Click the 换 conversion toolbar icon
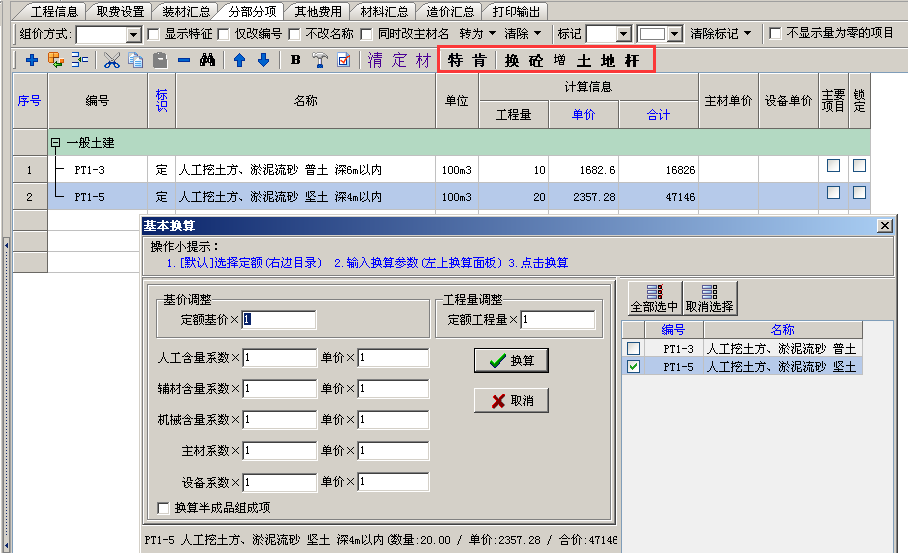Image resolution: width=908 pixels, height=553 pixels. pyautogui.click(x=512, y=60)
